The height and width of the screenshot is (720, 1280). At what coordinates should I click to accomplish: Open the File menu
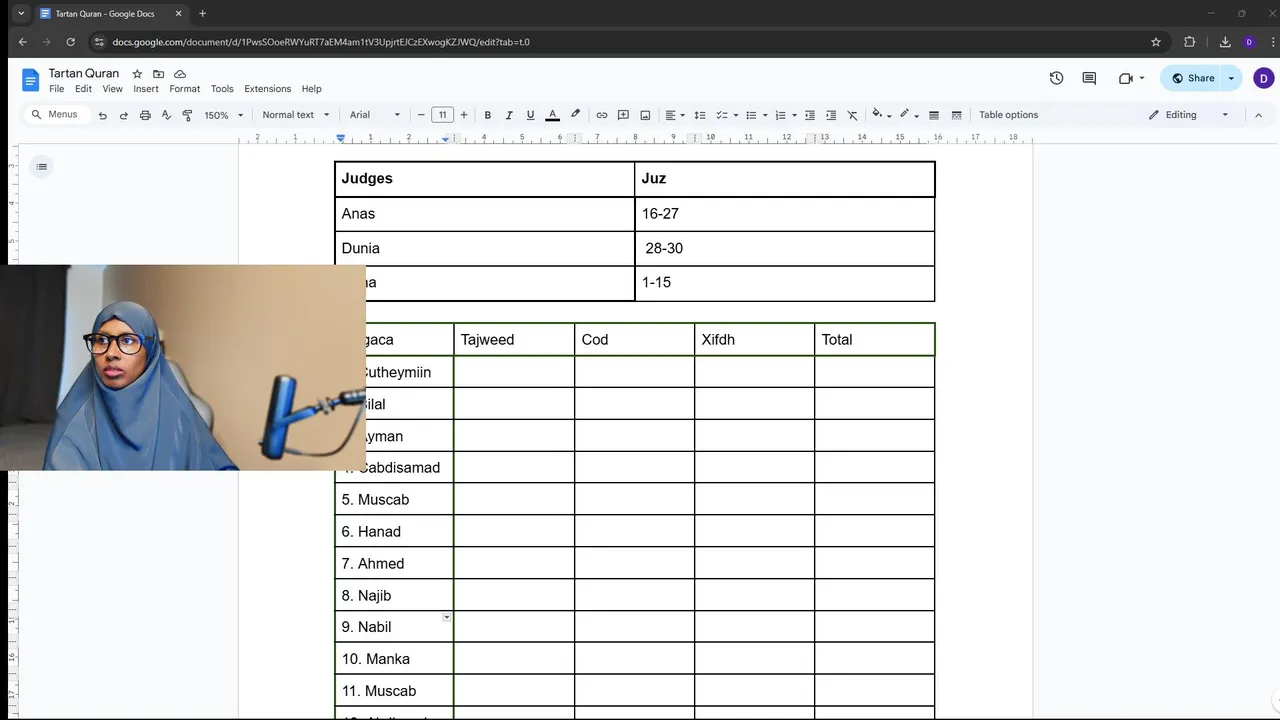pos(57,89)
